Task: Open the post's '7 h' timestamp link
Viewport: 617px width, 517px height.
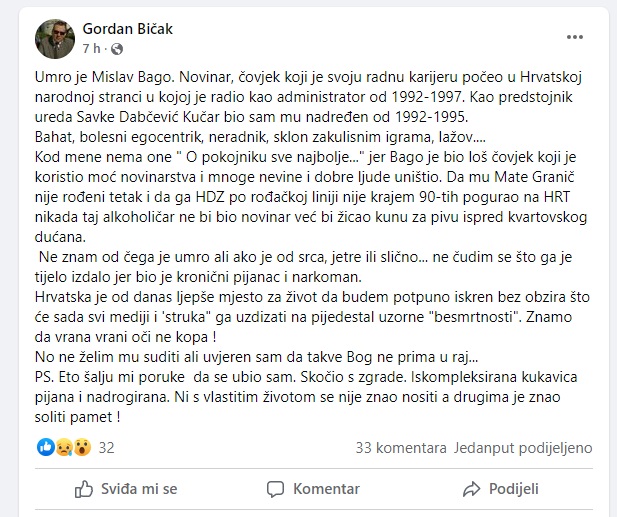Action: point(91,48)
